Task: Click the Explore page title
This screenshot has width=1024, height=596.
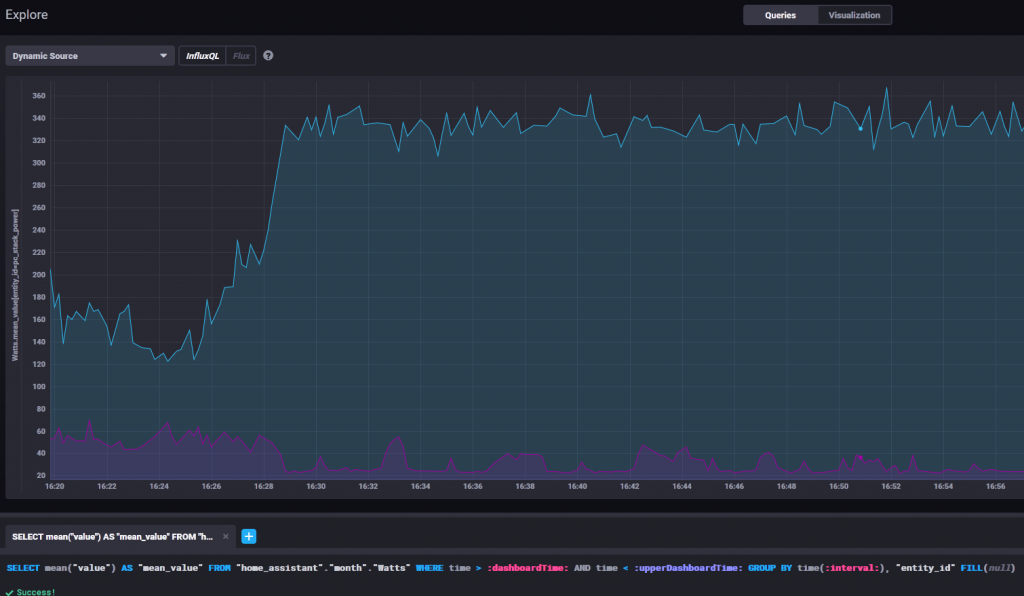Action: click(26, 15)
